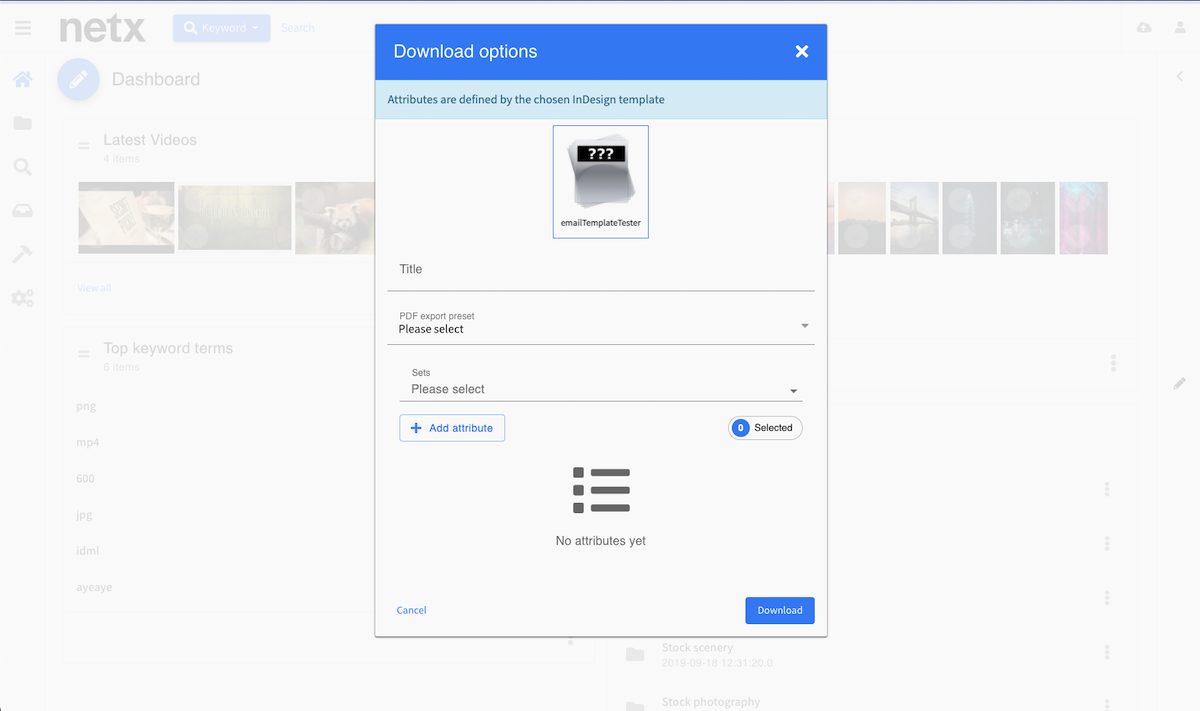Go to the home dashboard icon

pyautogui.click(x=22, y=79)
